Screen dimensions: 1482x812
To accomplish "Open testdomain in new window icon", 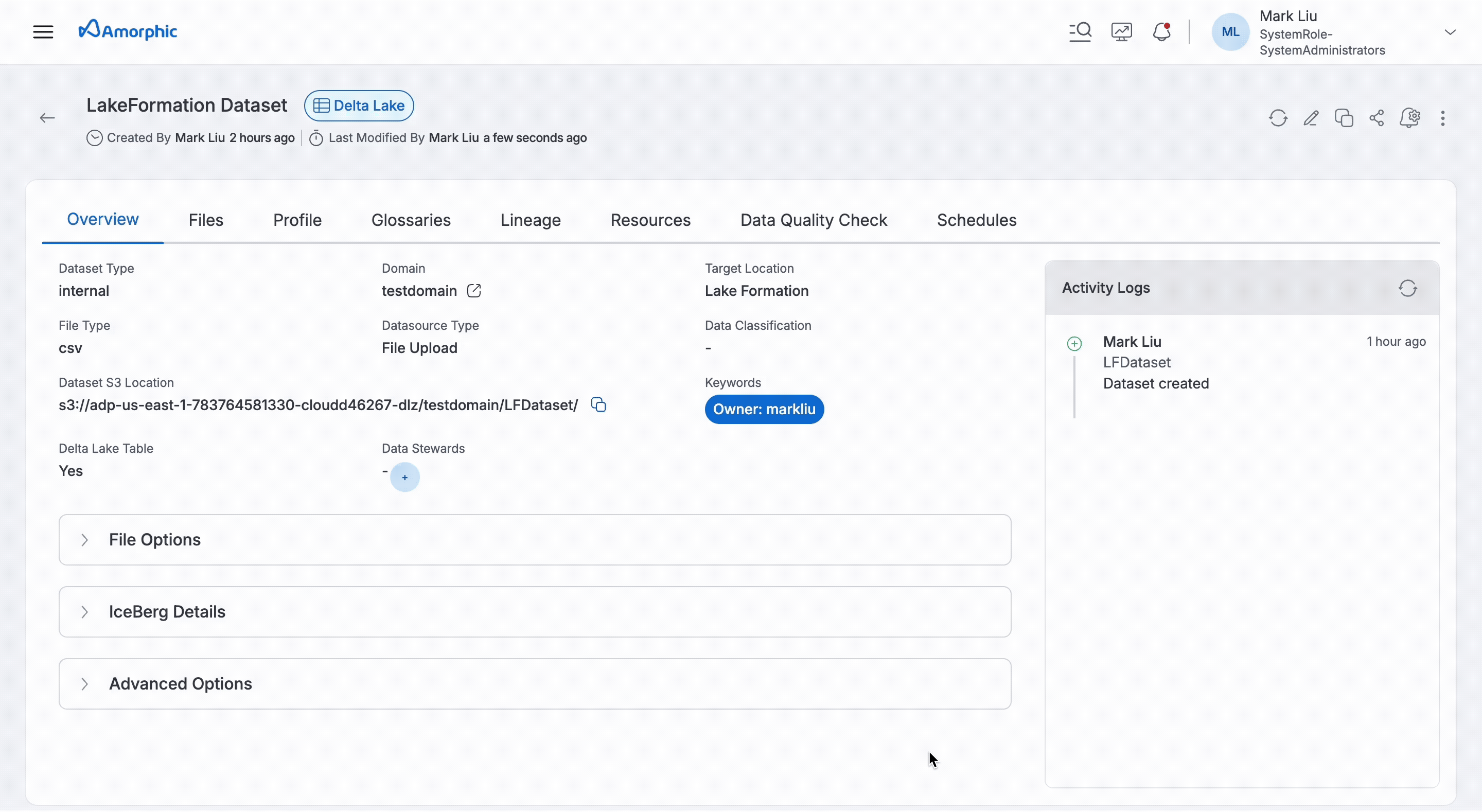I will tap(473, 291).
